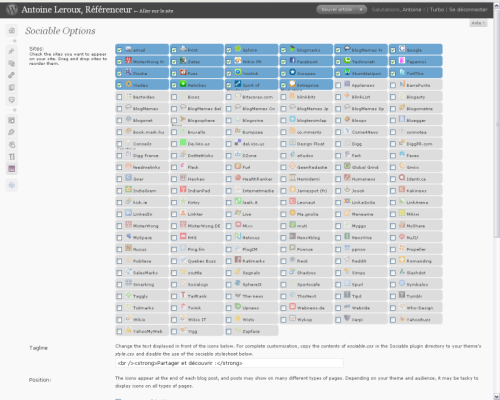The height and width of the screenshot is (400, 500).
Task: Enable the Yigg checkbox
Action: pyautogui.click(x=174, y=331)
